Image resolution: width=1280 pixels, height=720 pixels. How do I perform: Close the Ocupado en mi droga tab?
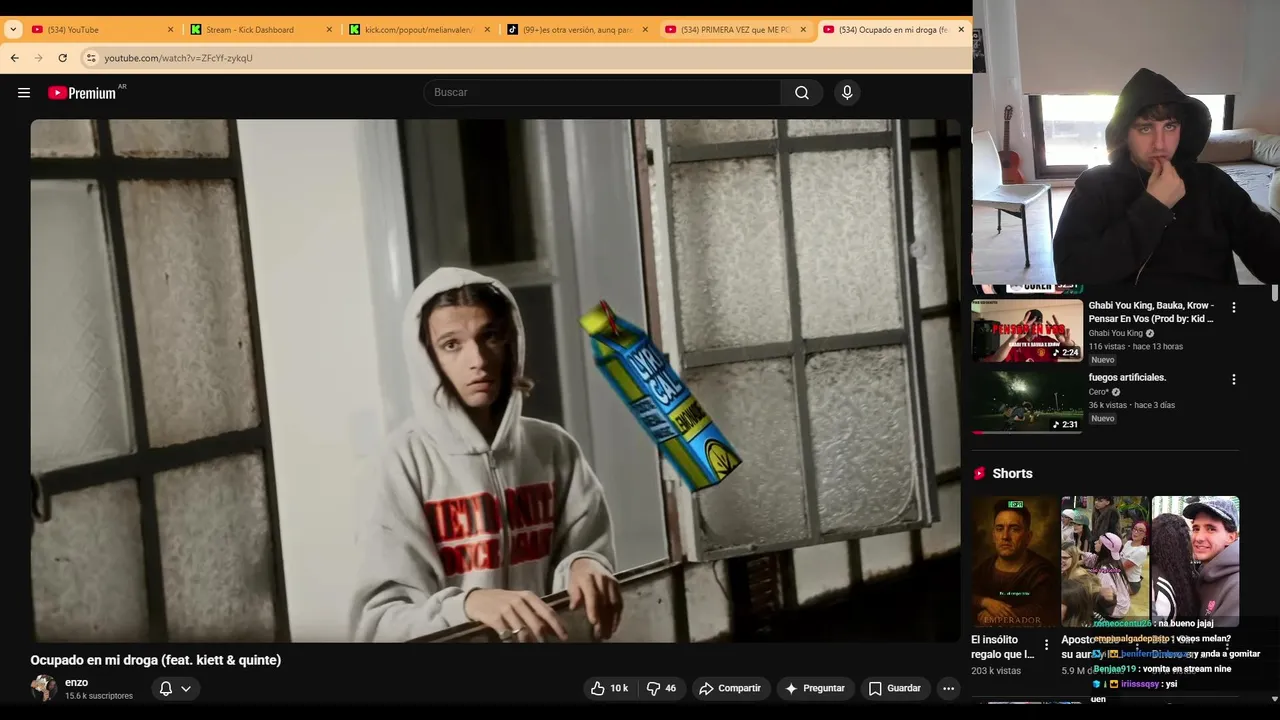[961, 30]
